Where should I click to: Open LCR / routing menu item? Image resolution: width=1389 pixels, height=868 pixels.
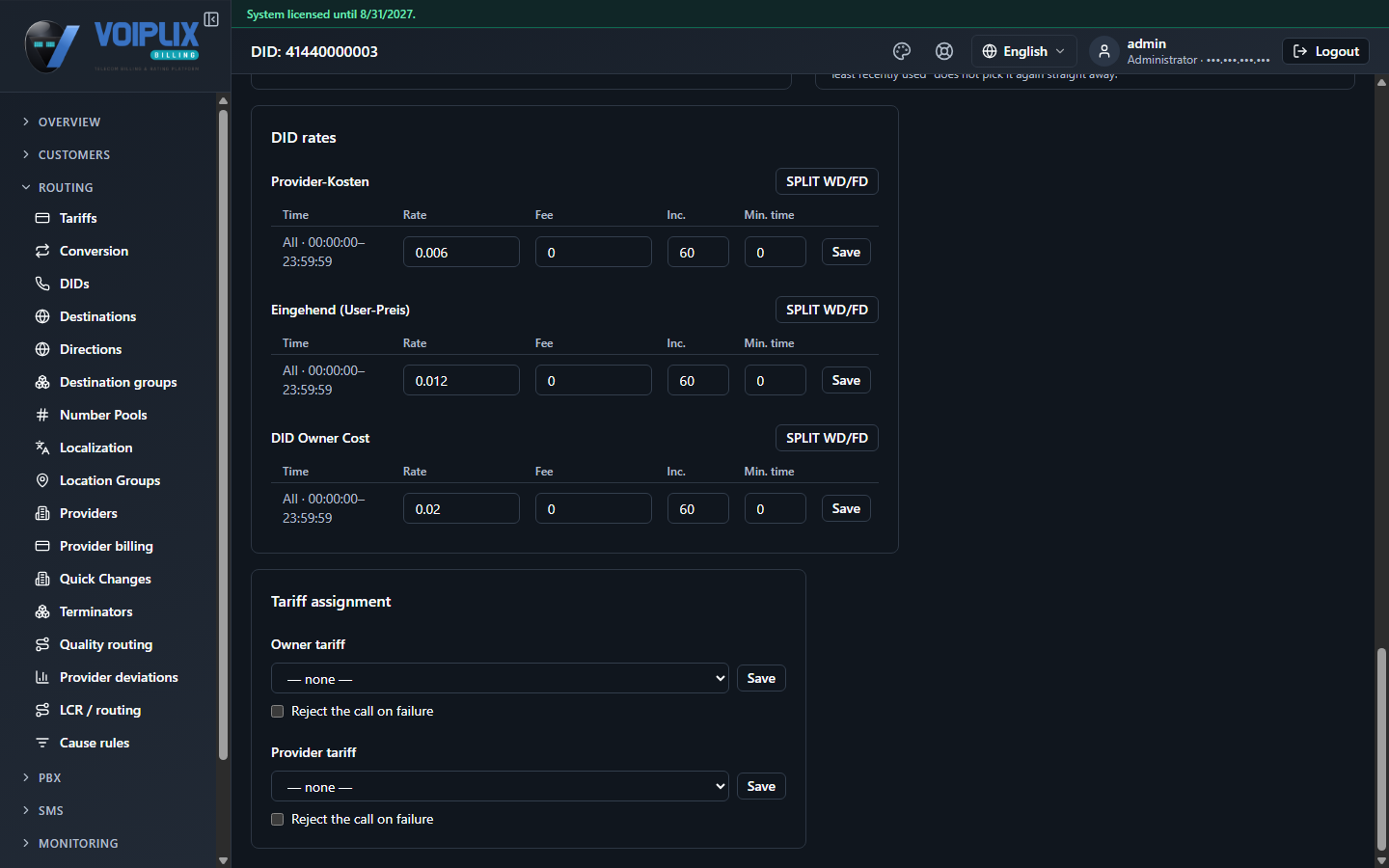coord(100,710)
